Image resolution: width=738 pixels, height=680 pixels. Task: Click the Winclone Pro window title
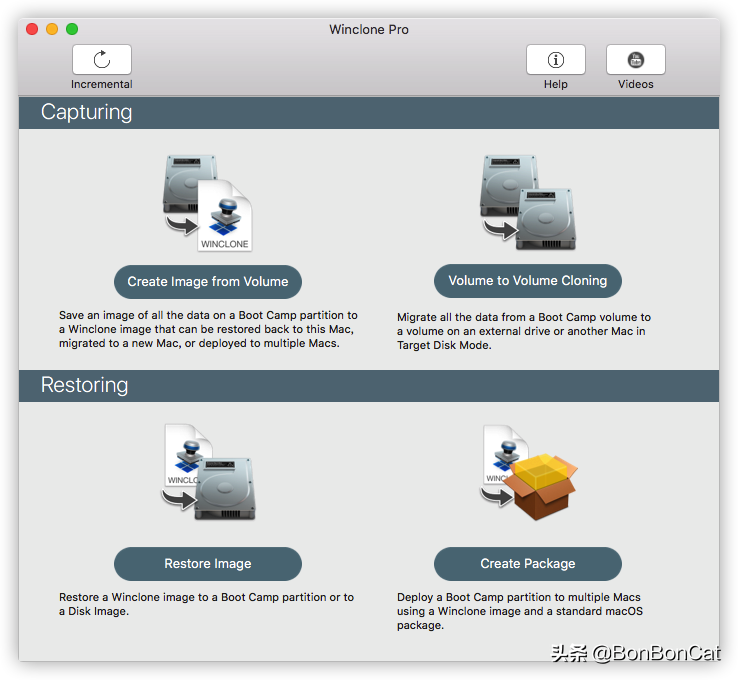click(369, 30)
